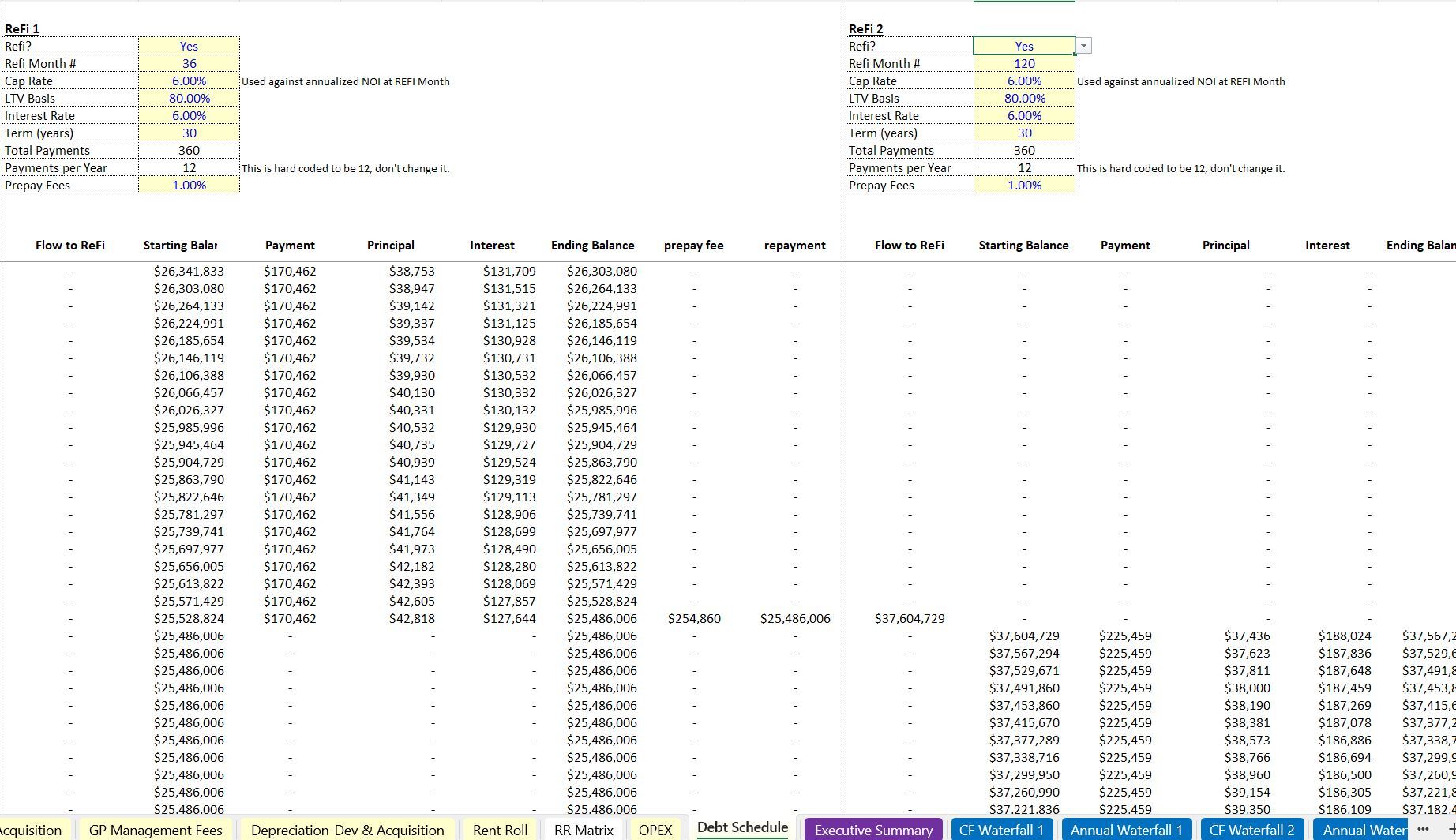Click ReFi 1 note about annualized NOI

345,81
